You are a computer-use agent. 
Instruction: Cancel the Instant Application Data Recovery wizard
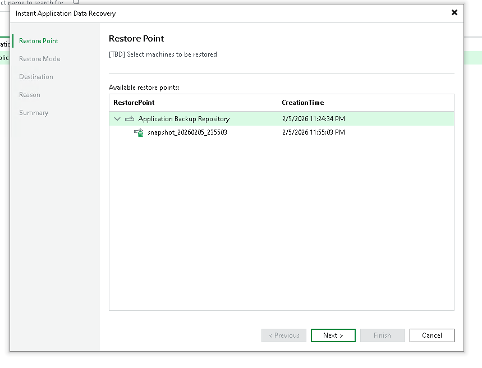pyautogui.click(x=432, y=335)
